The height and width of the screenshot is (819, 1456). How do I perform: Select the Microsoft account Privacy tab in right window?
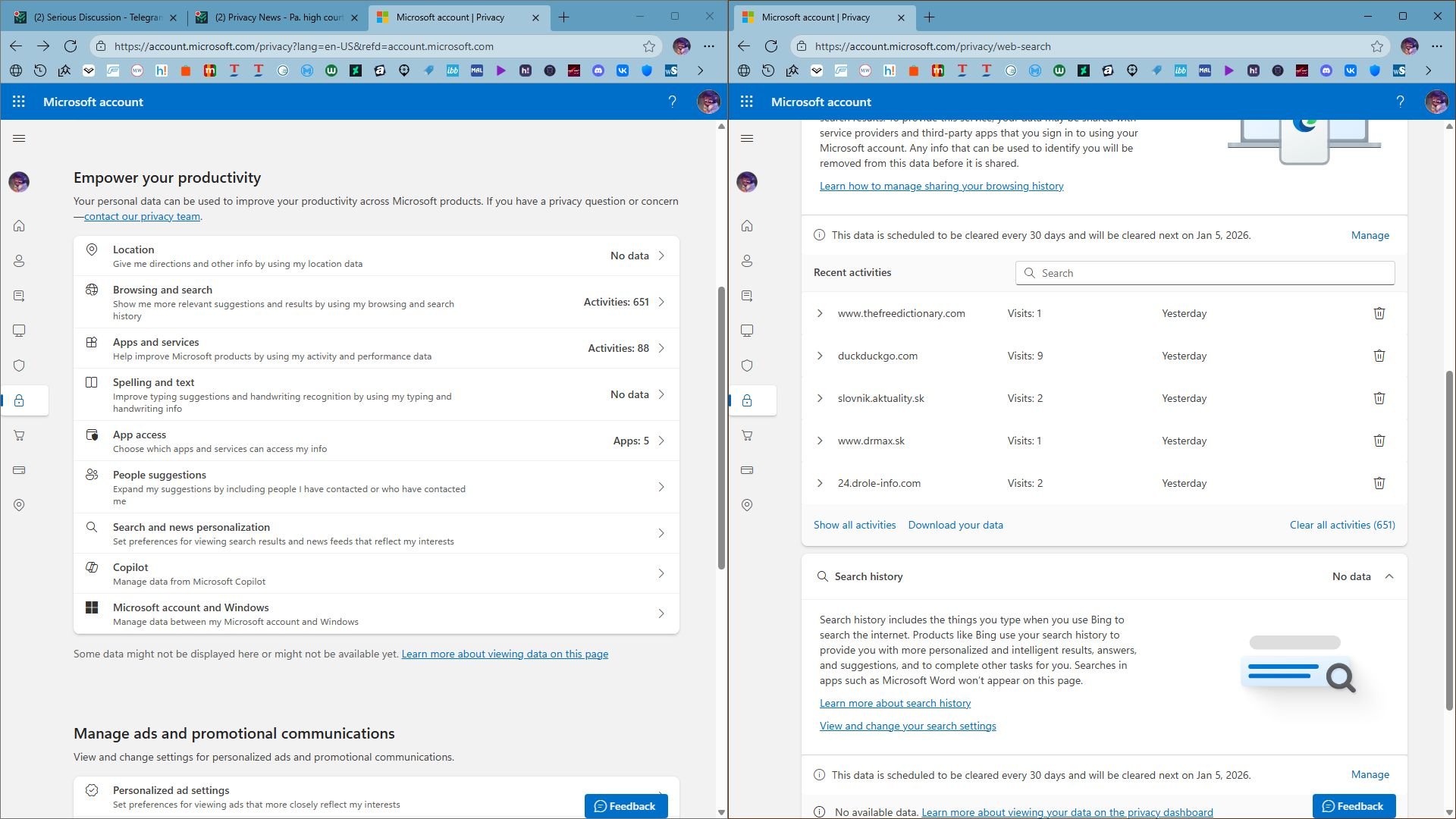pos(824,17)
